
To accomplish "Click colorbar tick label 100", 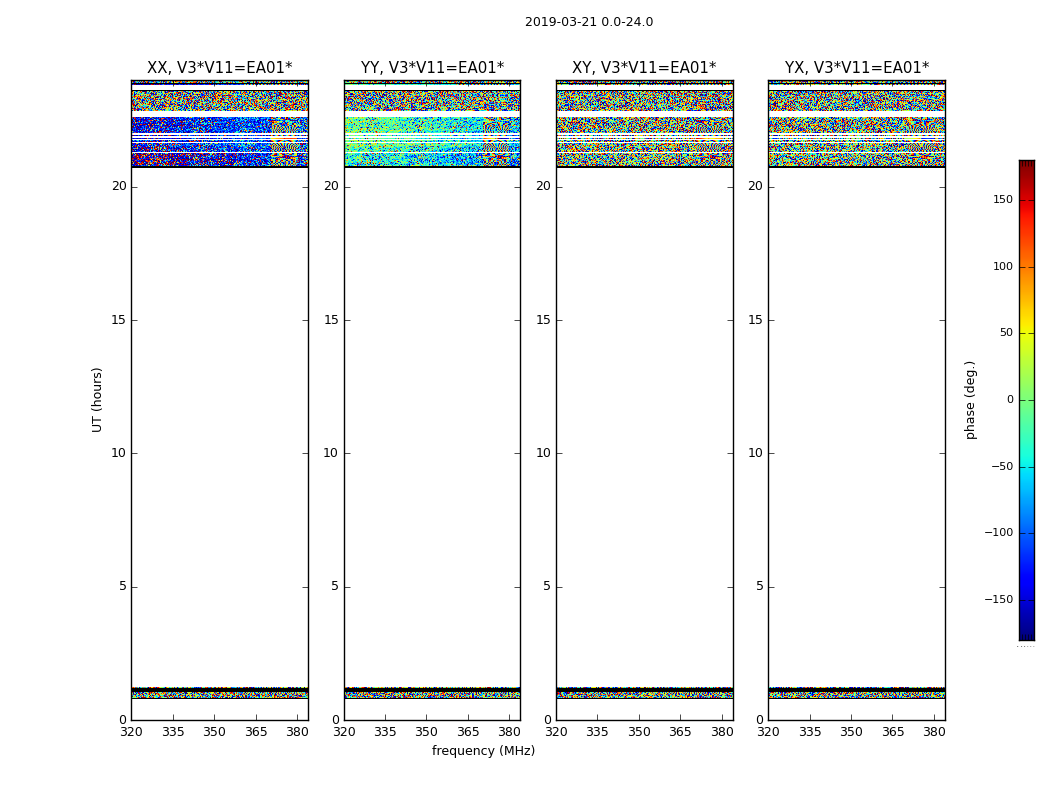I will (x=1003, y=266).
